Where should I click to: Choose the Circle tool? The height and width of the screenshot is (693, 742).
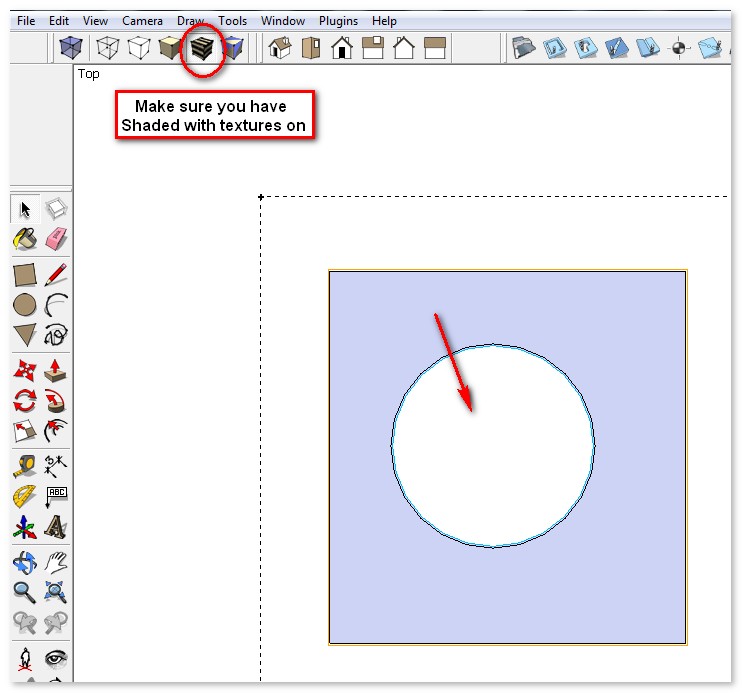[25, 305]
